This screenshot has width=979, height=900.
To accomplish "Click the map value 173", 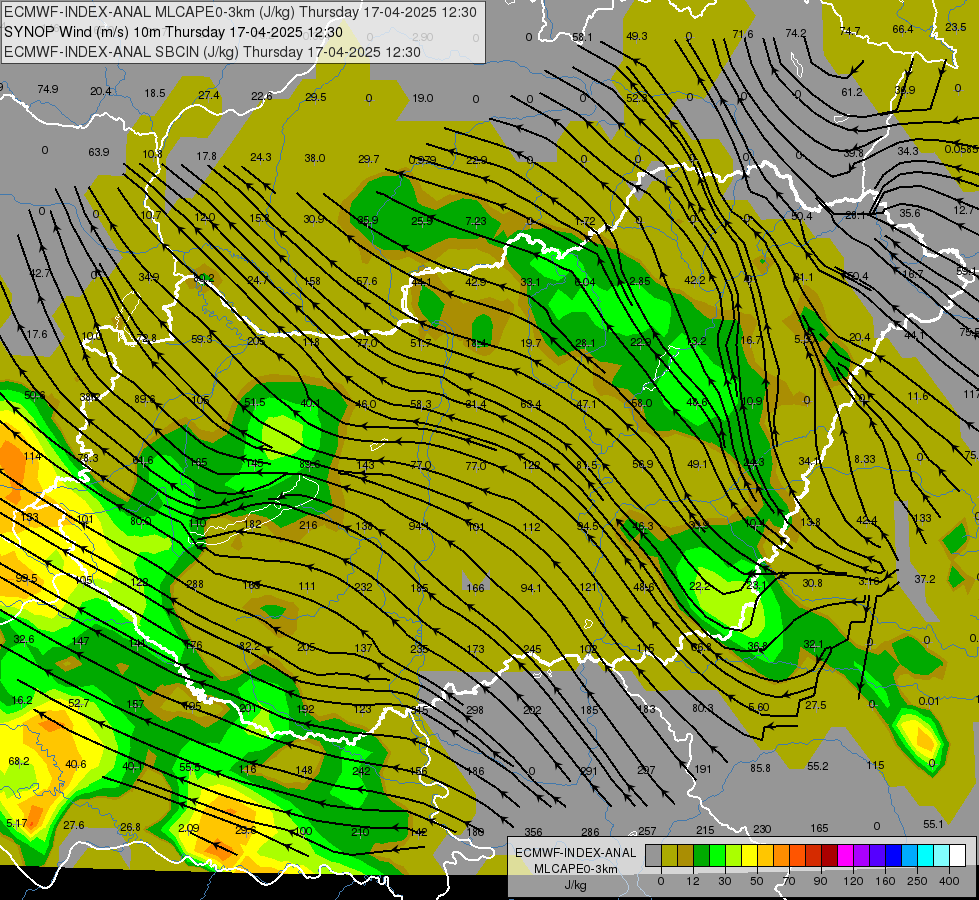I will pyautogui.click(x=475, y=650).
